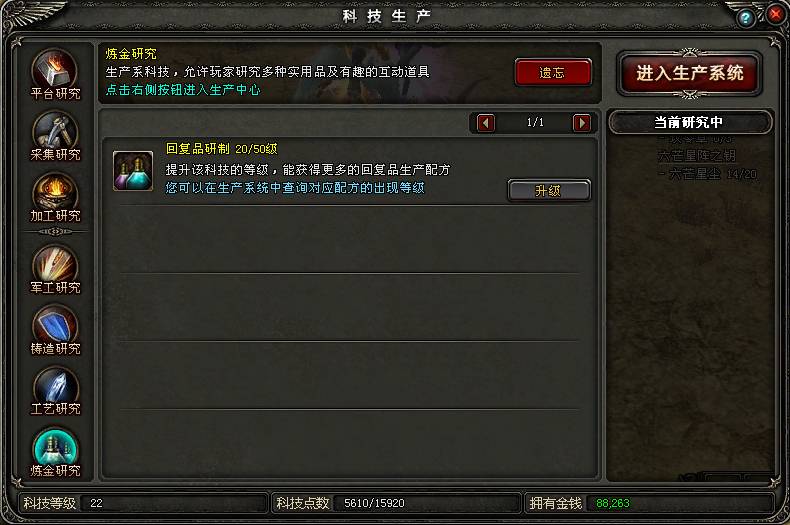The image size is (790, 525).
Task: Click the help question mark icon
Action: tap(746, 19)
